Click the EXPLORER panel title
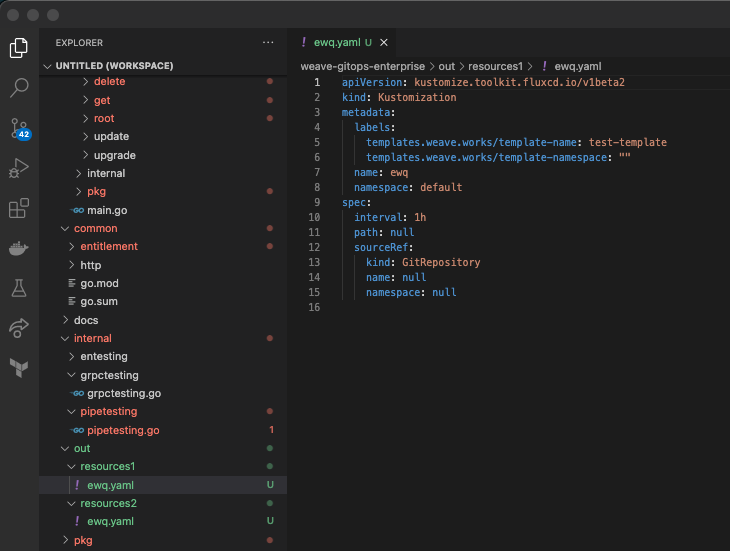 pos(79,42)
